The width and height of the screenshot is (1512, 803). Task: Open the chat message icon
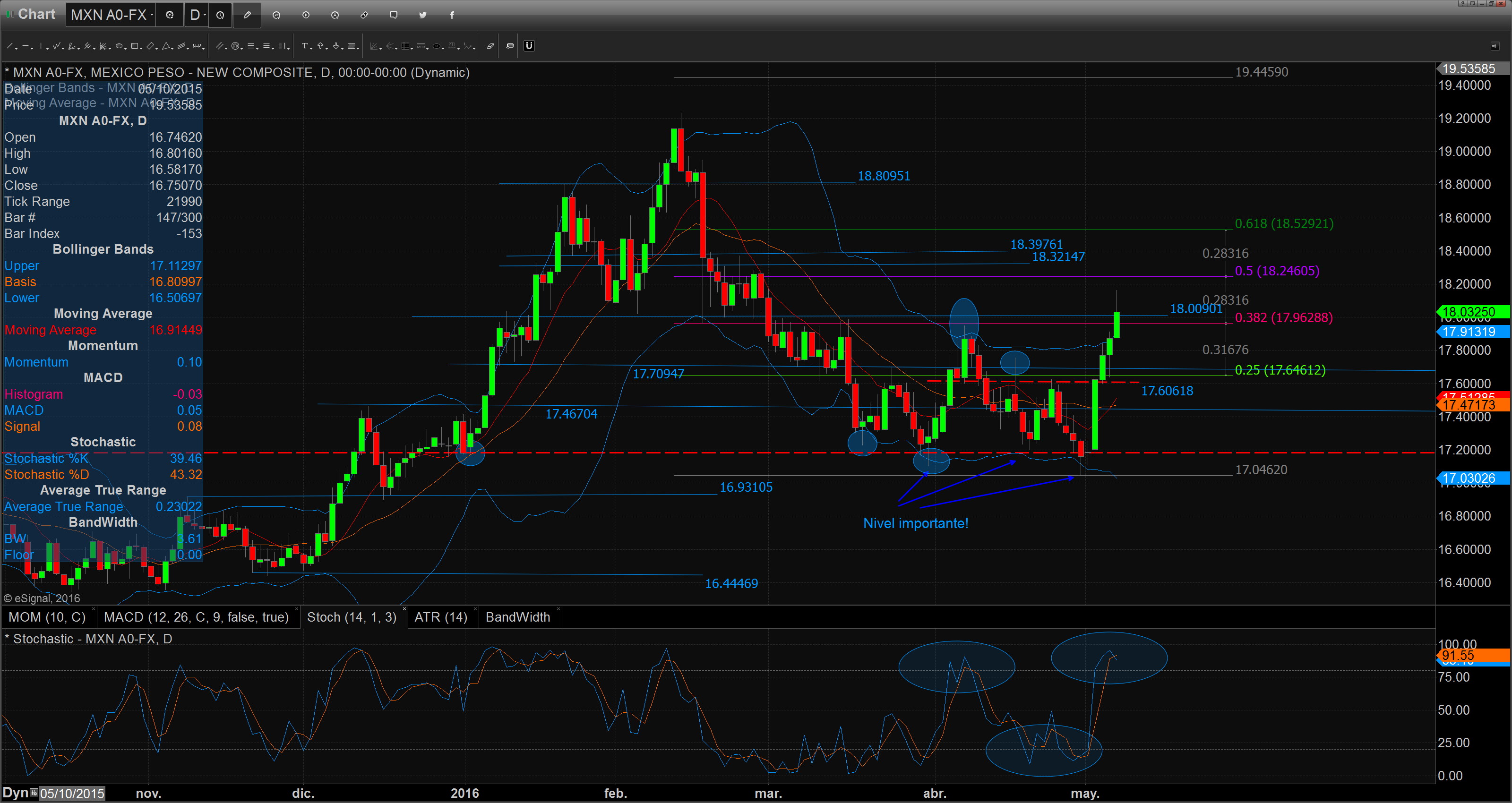(x=394, y=15)
